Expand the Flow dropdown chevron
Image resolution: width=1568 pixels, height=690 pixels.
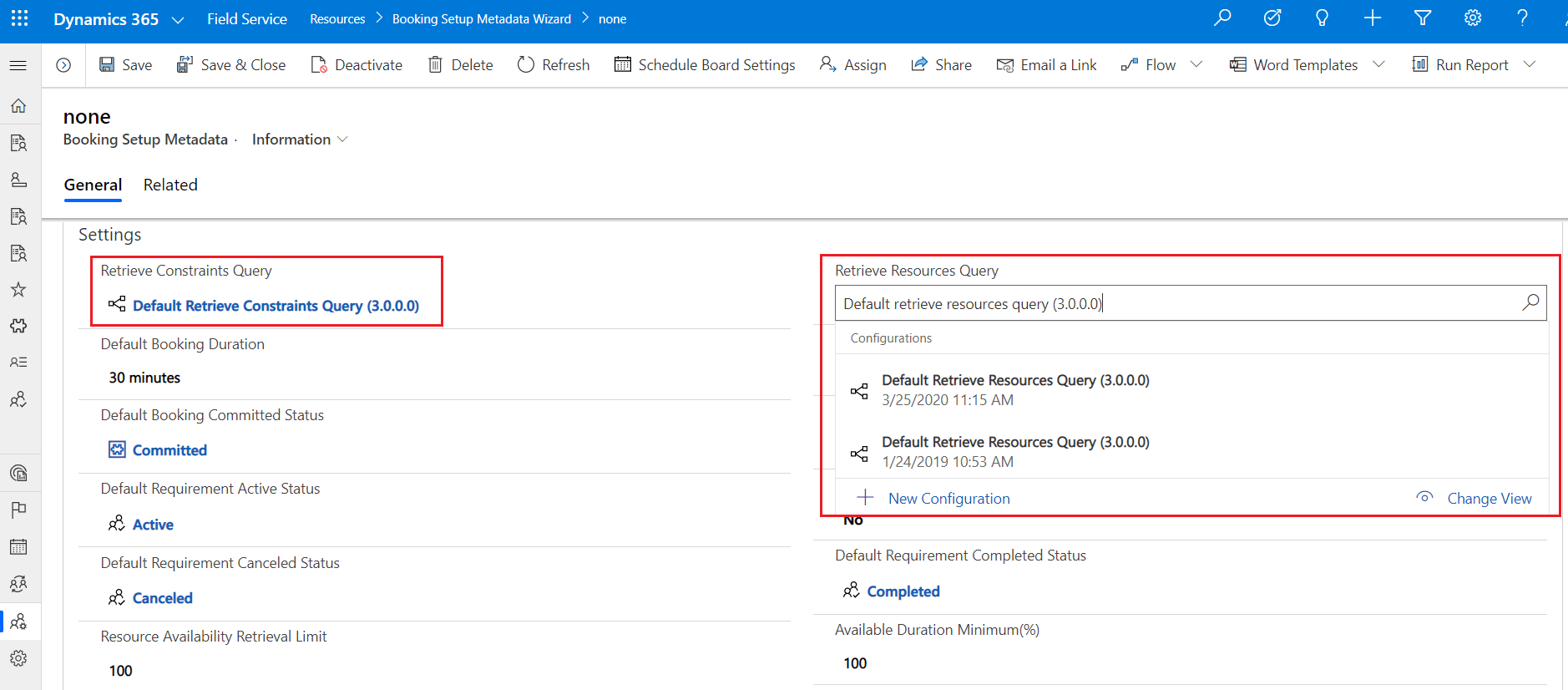tap(1196, 64)
